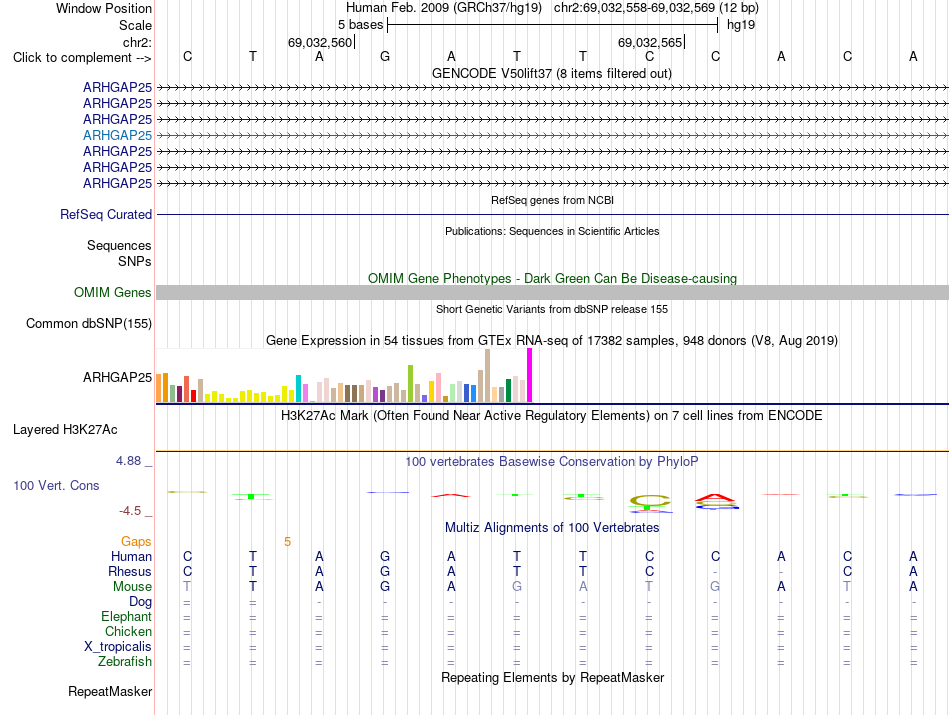Open the OMIM Gene Phenotypes track title
The height and width of the screenshot is (715, 950).
553,279
